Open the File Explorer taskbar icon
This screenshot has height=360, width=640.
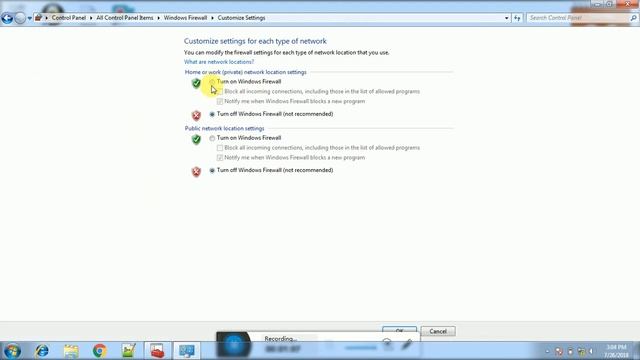tap(71, 351)
